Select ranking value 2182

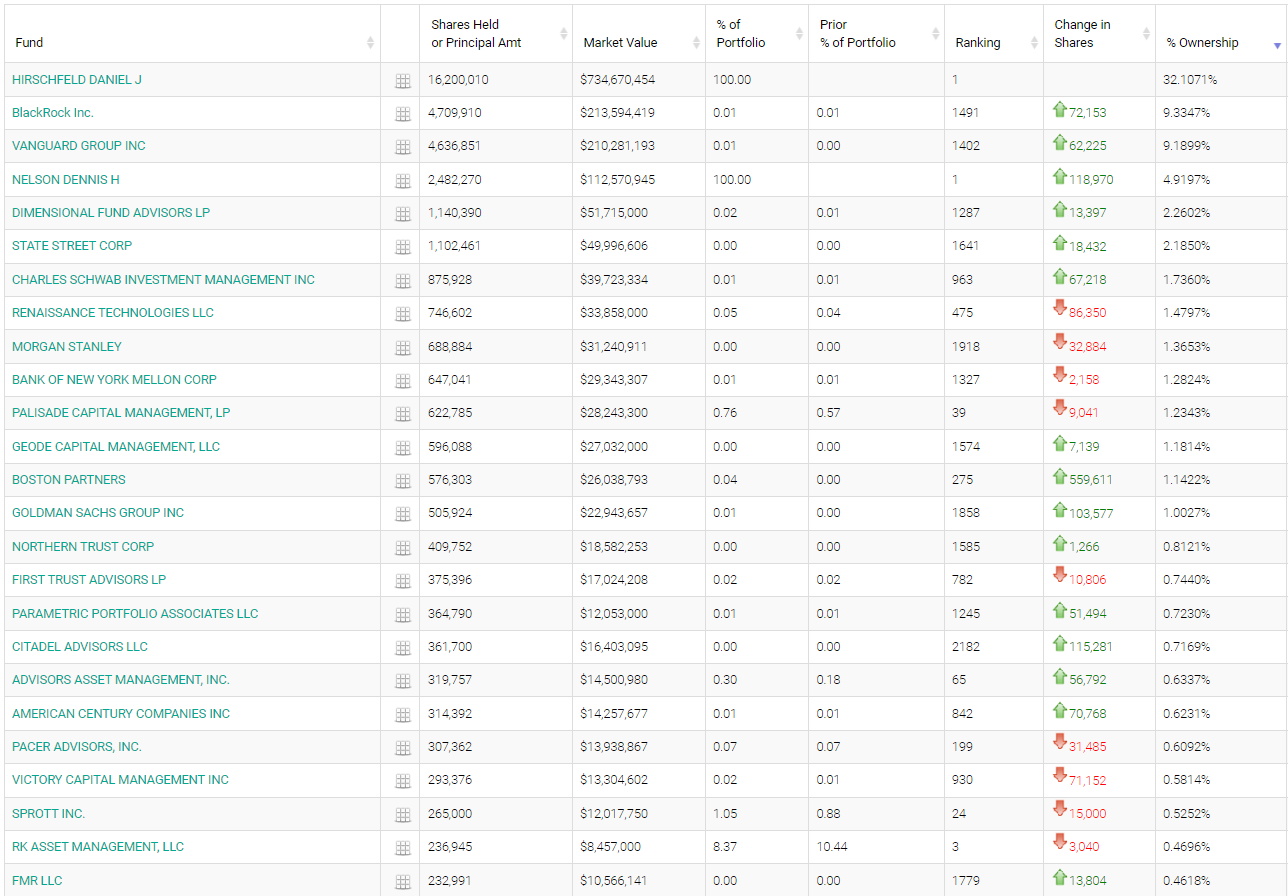point(967,646)
